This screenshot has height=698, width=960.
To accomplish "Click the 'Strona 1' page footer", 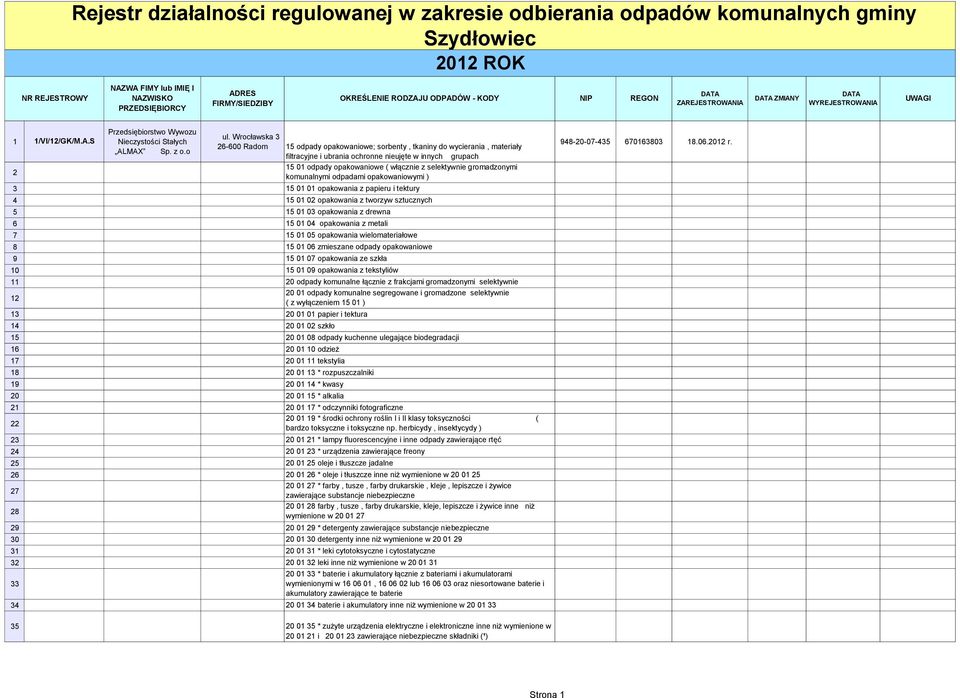I will [x=547, y=694].
